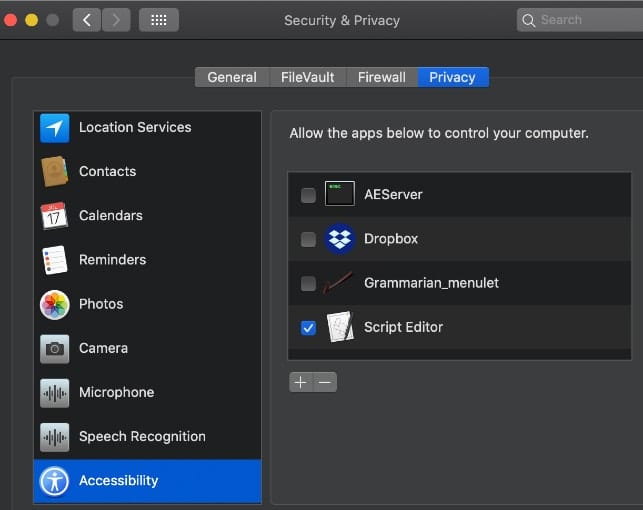This screenshot has height=510, width=643.
Task: Click the Dropbox app icon
Action: pyautogui.click(x=340, y=239)
